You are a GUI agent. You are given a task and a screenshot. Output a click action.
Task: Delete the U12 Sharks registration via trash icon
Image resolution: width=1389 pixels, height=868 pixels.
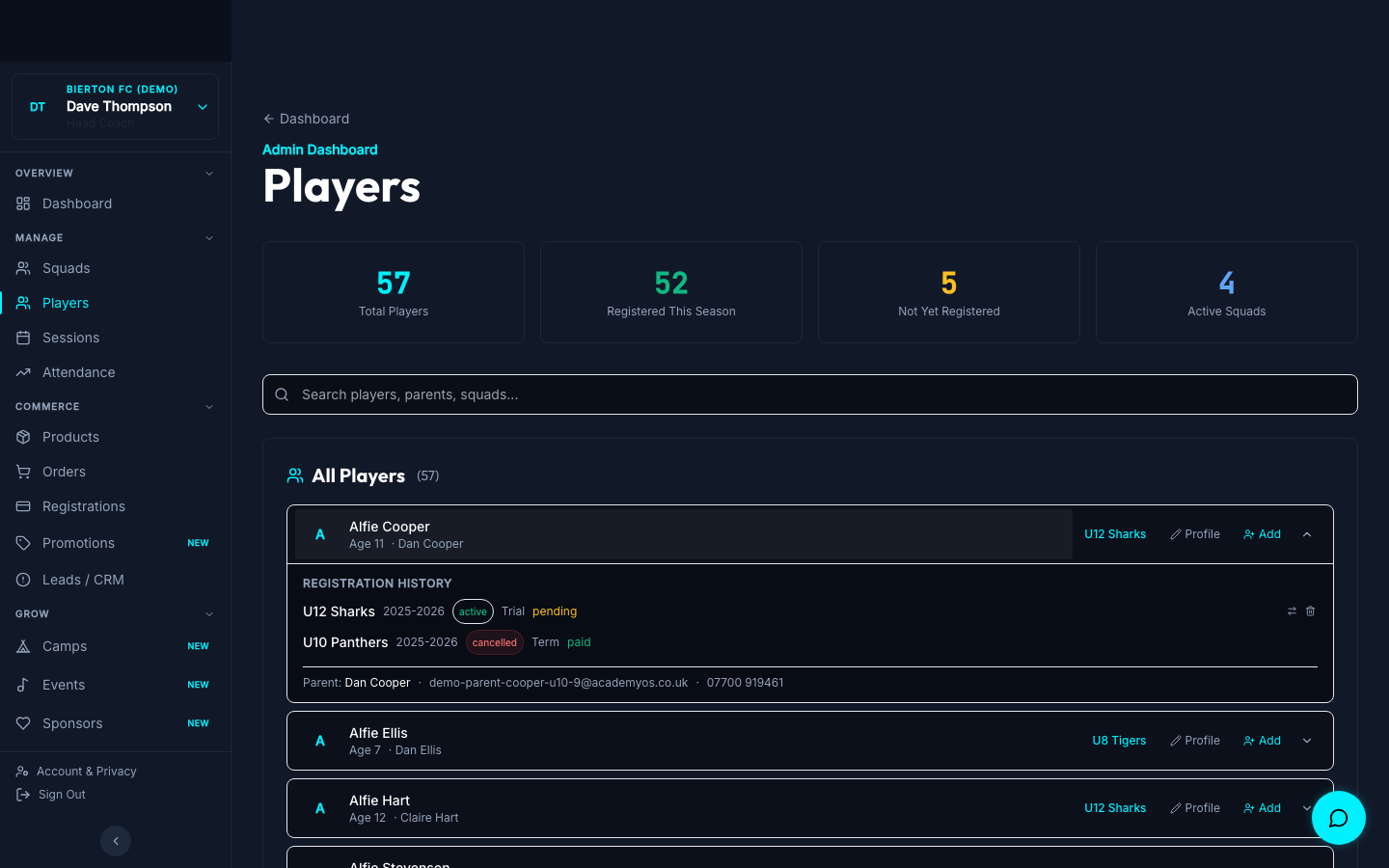[x=1311, y=611]
